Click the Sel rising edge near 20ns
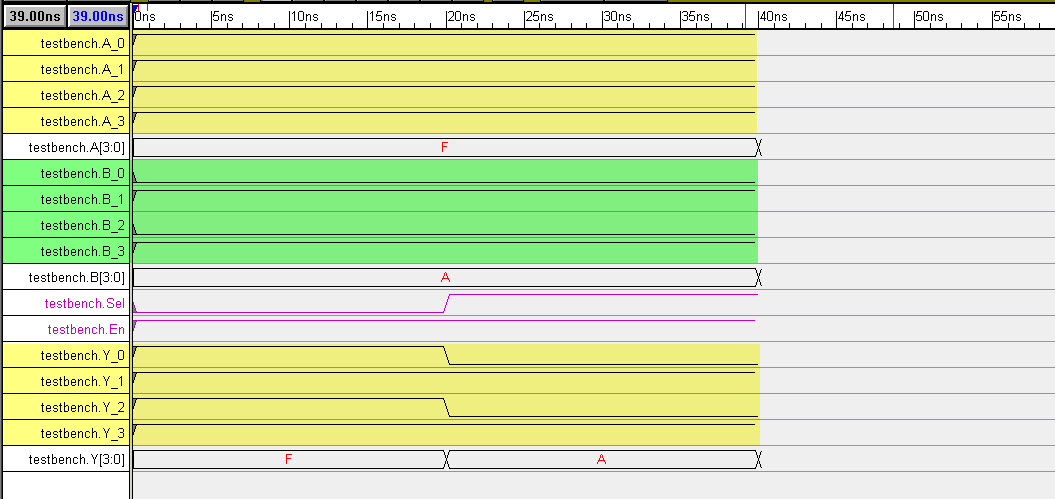 tap(447, 303)
